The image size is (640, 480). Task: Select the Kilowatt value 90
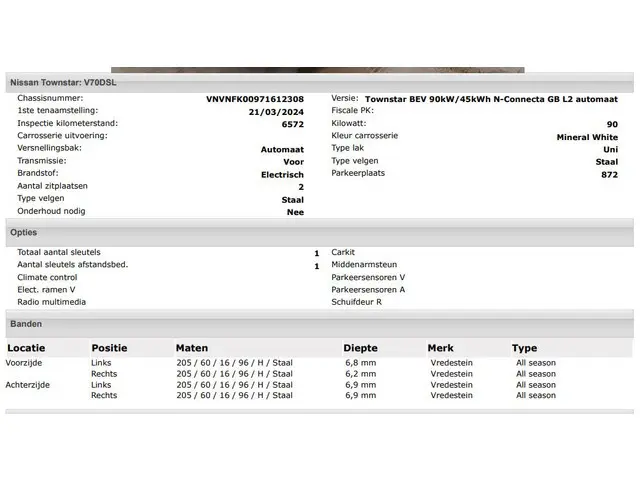pos(612,124)
